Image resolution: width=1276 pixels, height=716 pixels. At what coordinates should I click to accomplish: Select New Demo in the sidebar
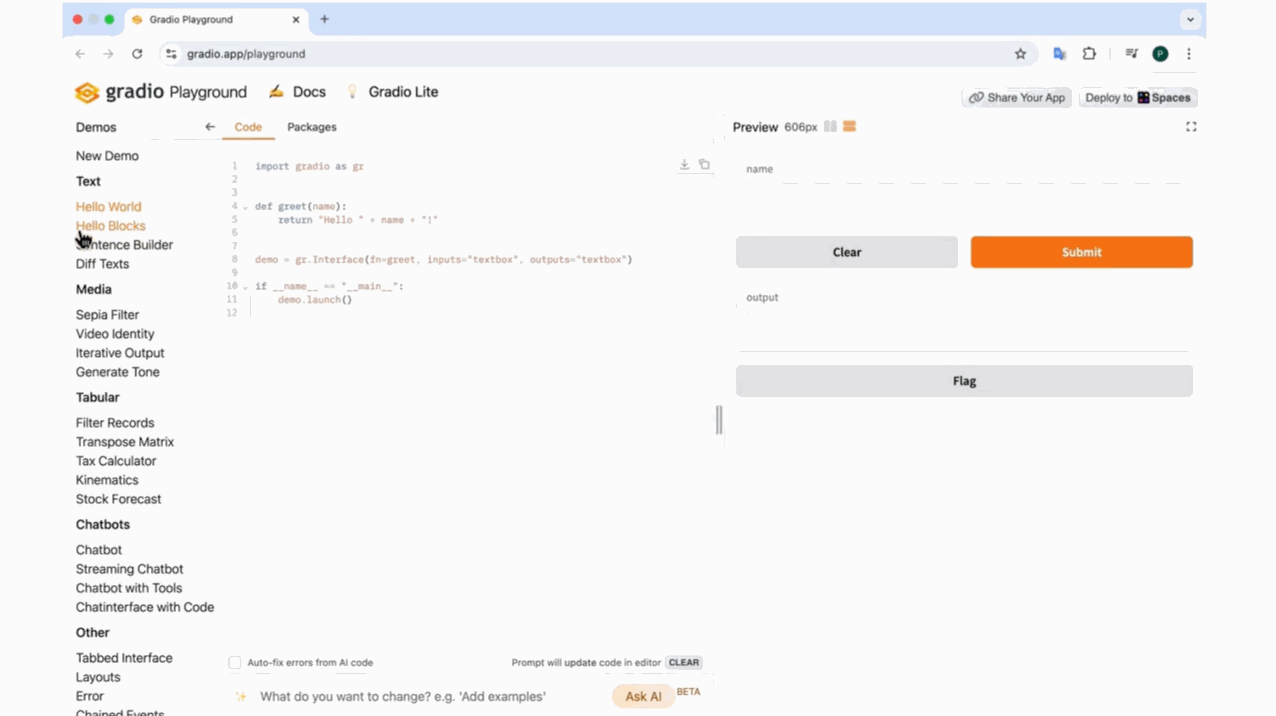pos(107,156)
